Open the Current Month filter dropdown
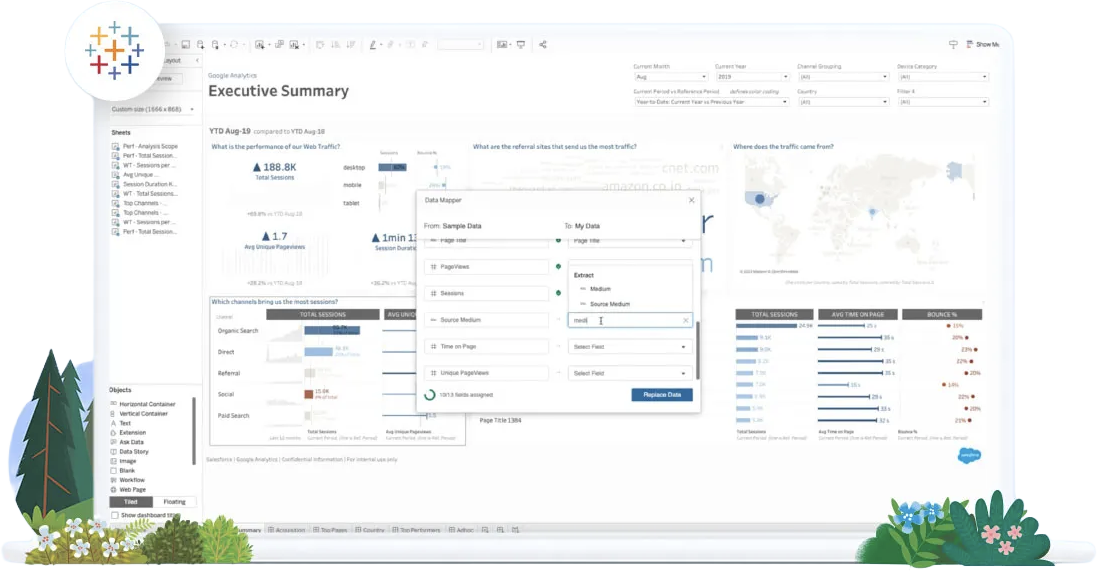This screenshot has height=571, width=1097. pos(671,77)
